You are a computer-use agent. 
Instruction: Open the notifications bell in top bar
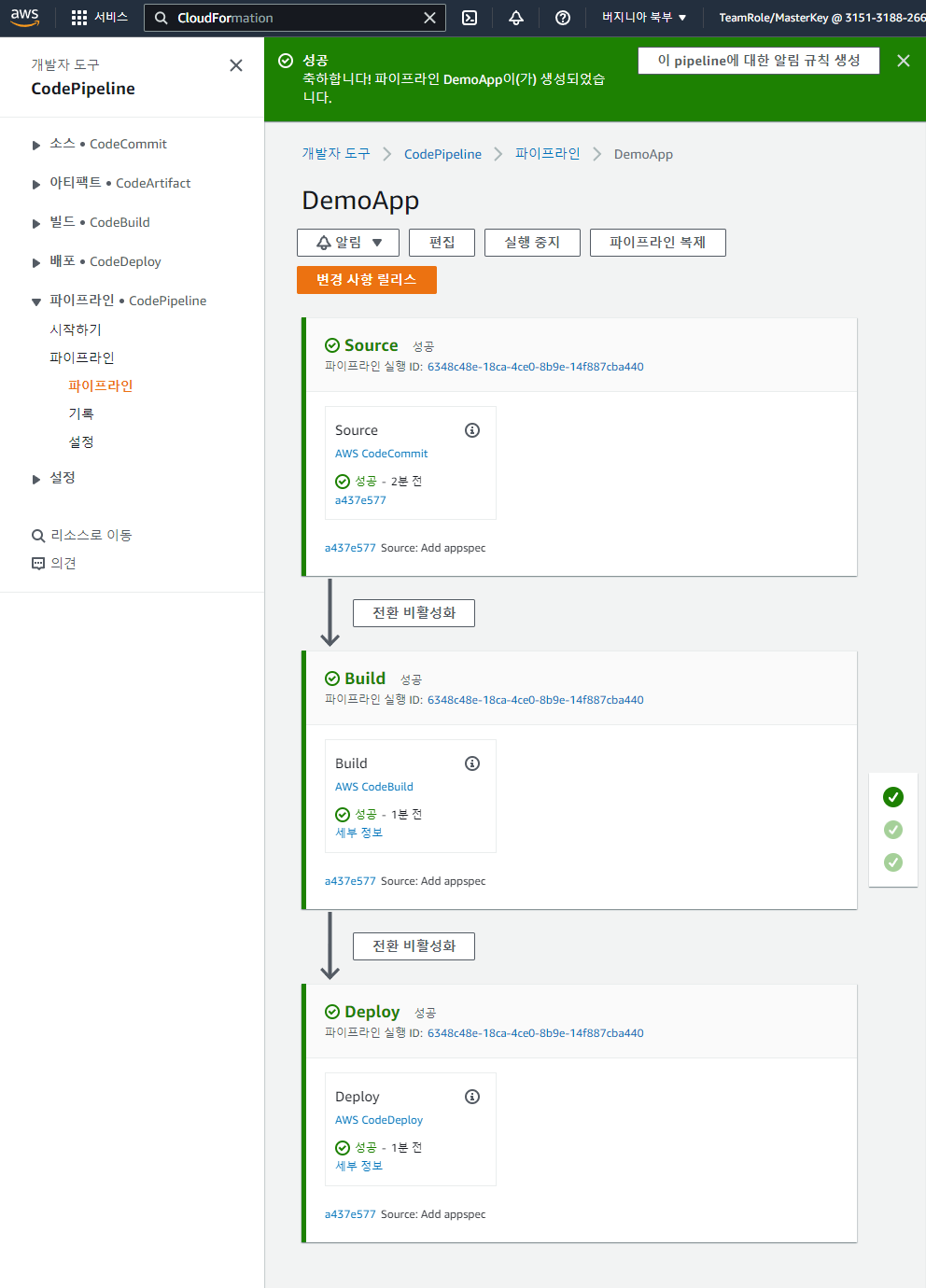click(516, 18)
